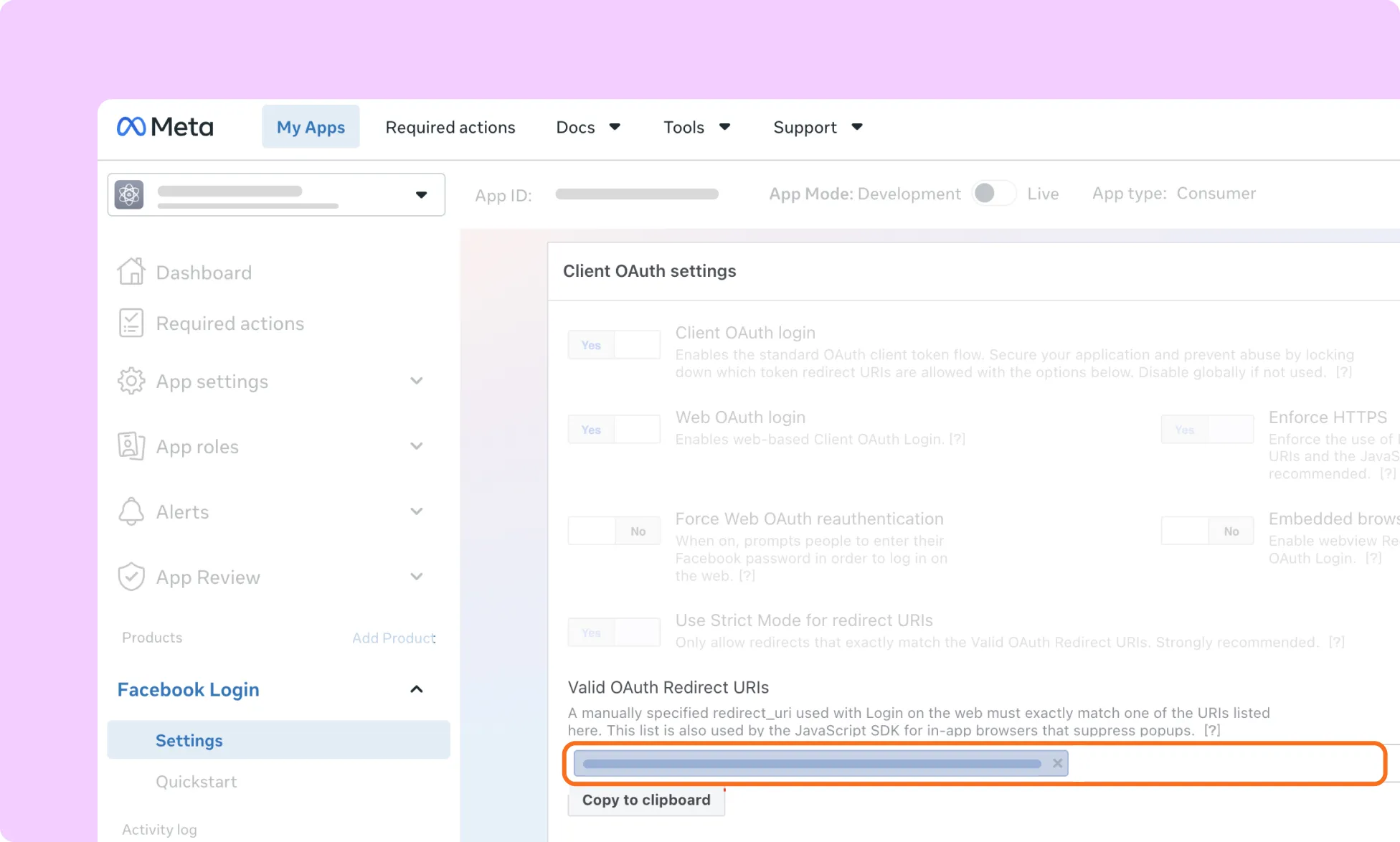The width and height of the screenshot is (1400, 842).
Task: Click the Add Product link
Action: 394,638
